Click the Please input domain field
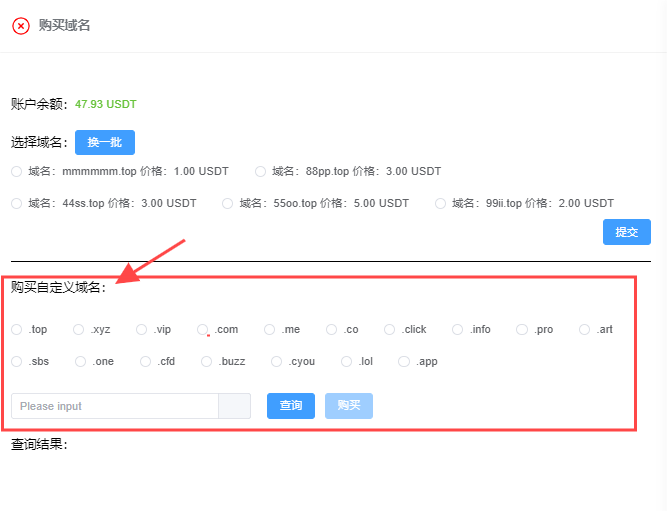Viewport: 667px width, 511px height. (x=114, y=406)
